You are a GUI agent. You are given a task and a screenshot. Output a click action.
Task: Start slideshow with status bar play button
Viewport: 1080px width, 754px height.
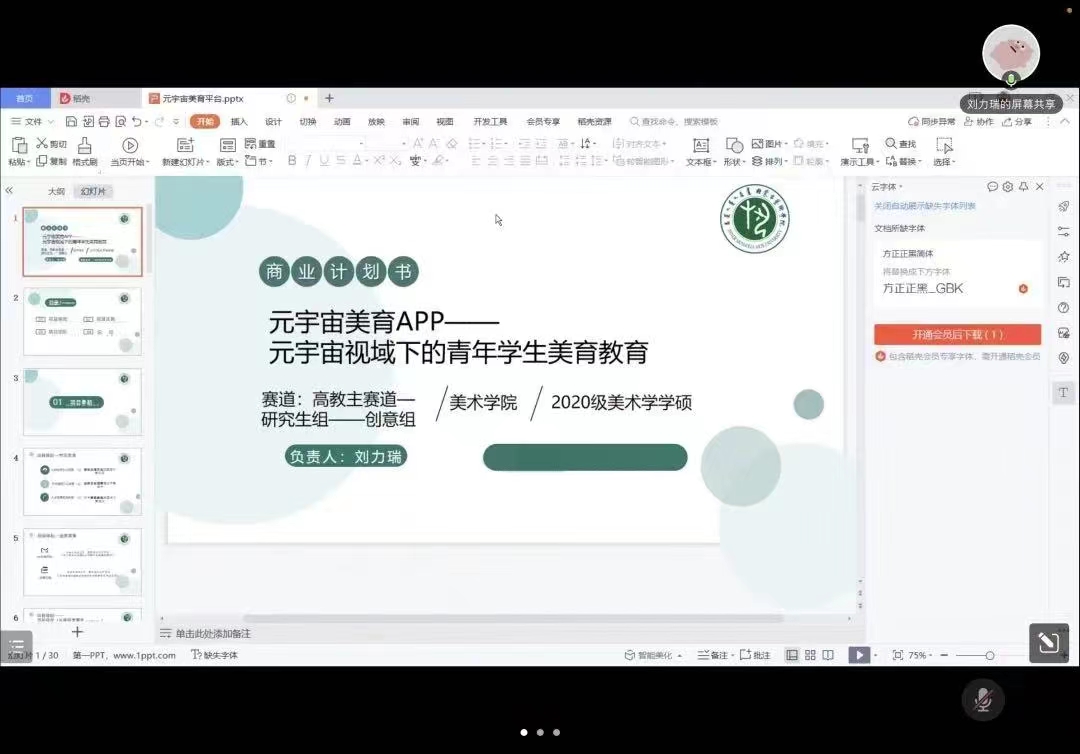pyautogui.click(x=859, y=655)
